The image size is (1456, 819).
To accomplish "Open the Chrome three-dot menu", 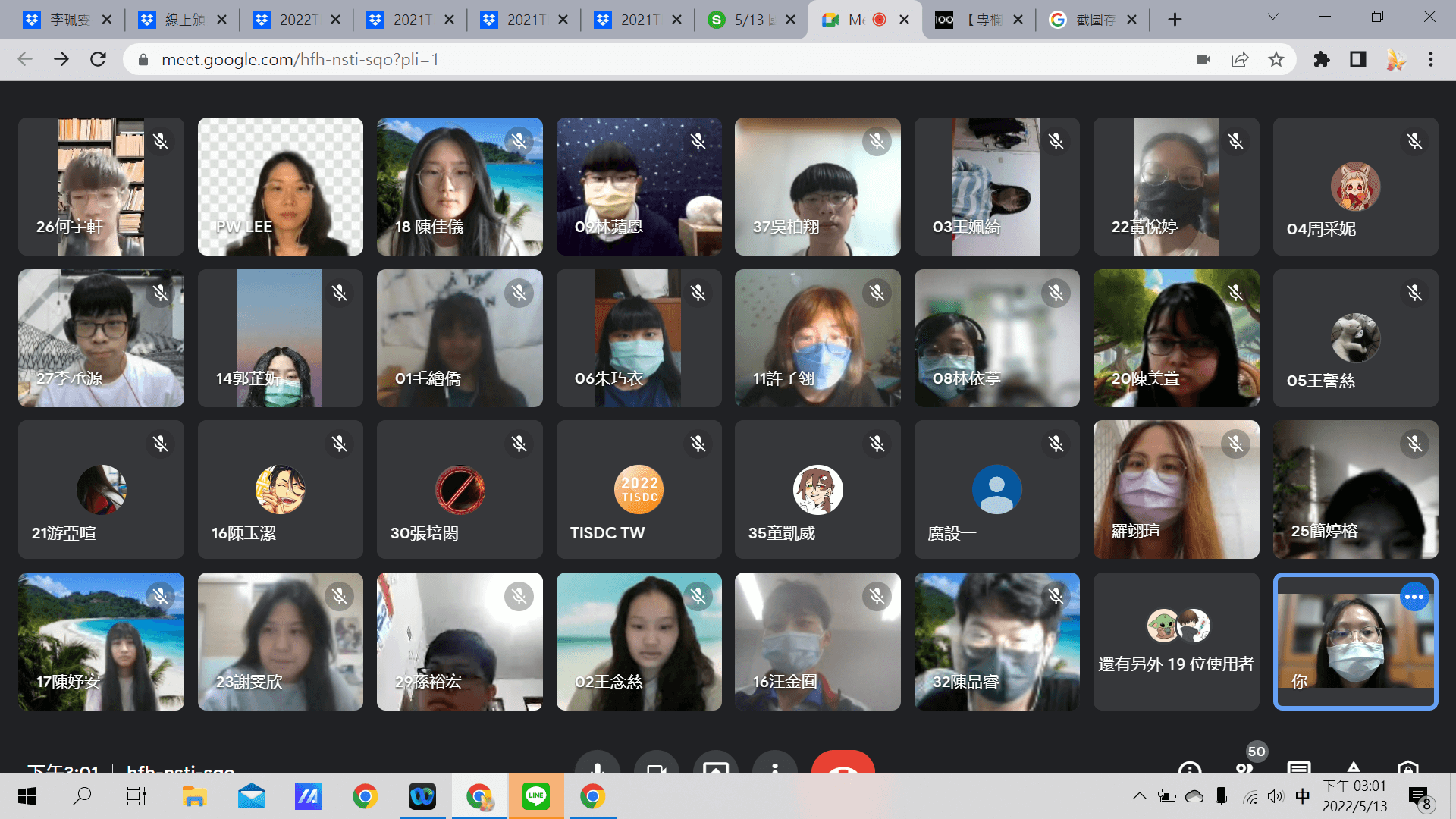I will pos(1431,59).
